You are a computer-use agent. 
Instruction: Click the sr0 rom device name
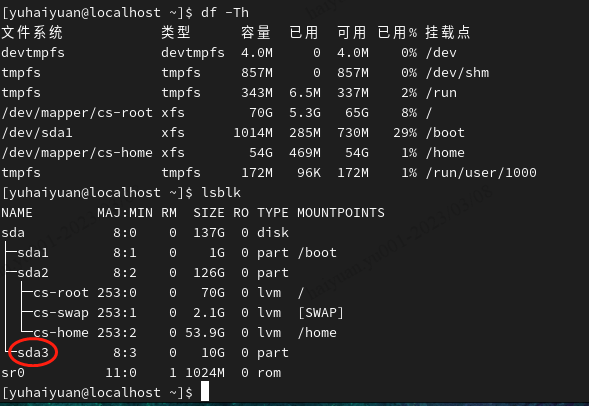(13, 373)
